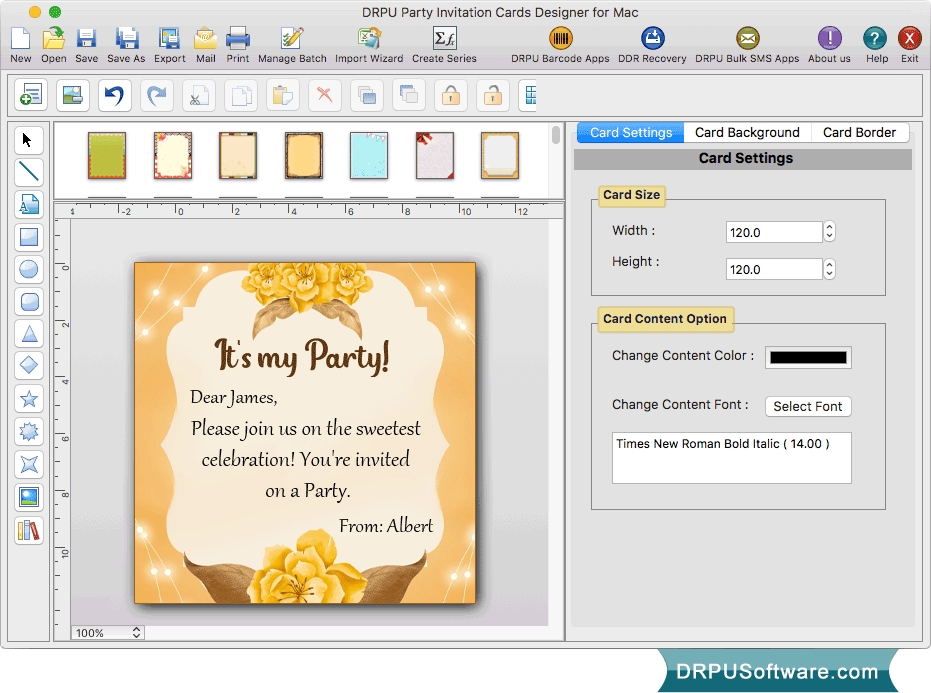Open the Import Wizard
Viewport: 931px width, 693px height.
368,43
